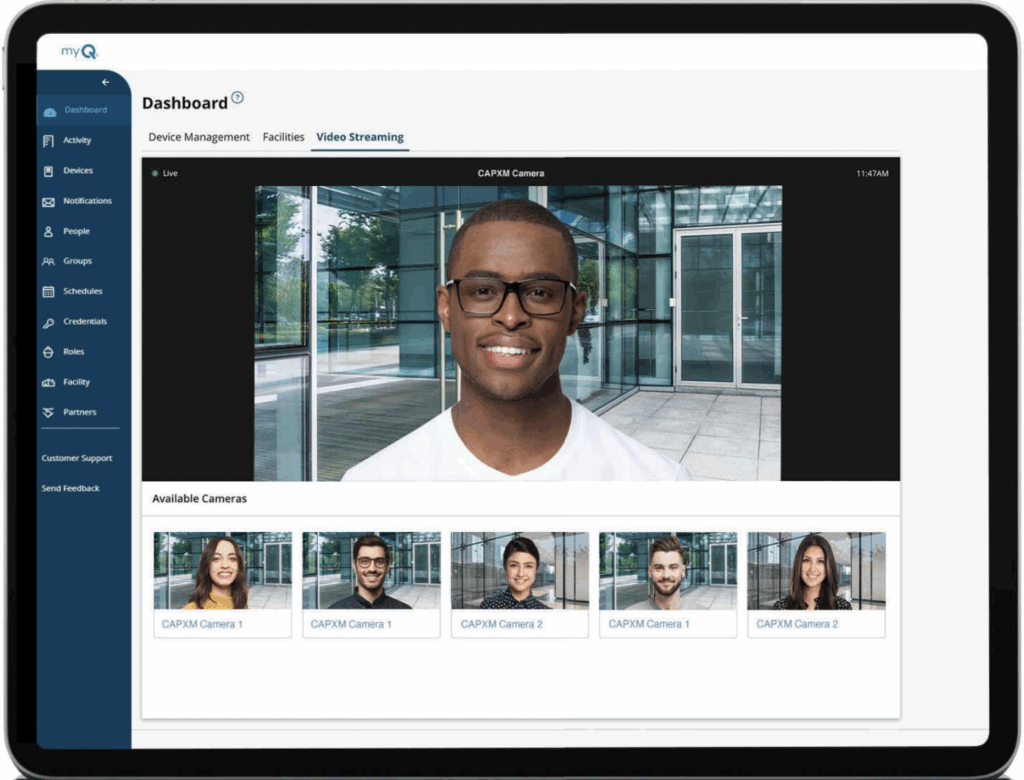
Task: Switch to the Device Management tab
Action: click(199, 137)
